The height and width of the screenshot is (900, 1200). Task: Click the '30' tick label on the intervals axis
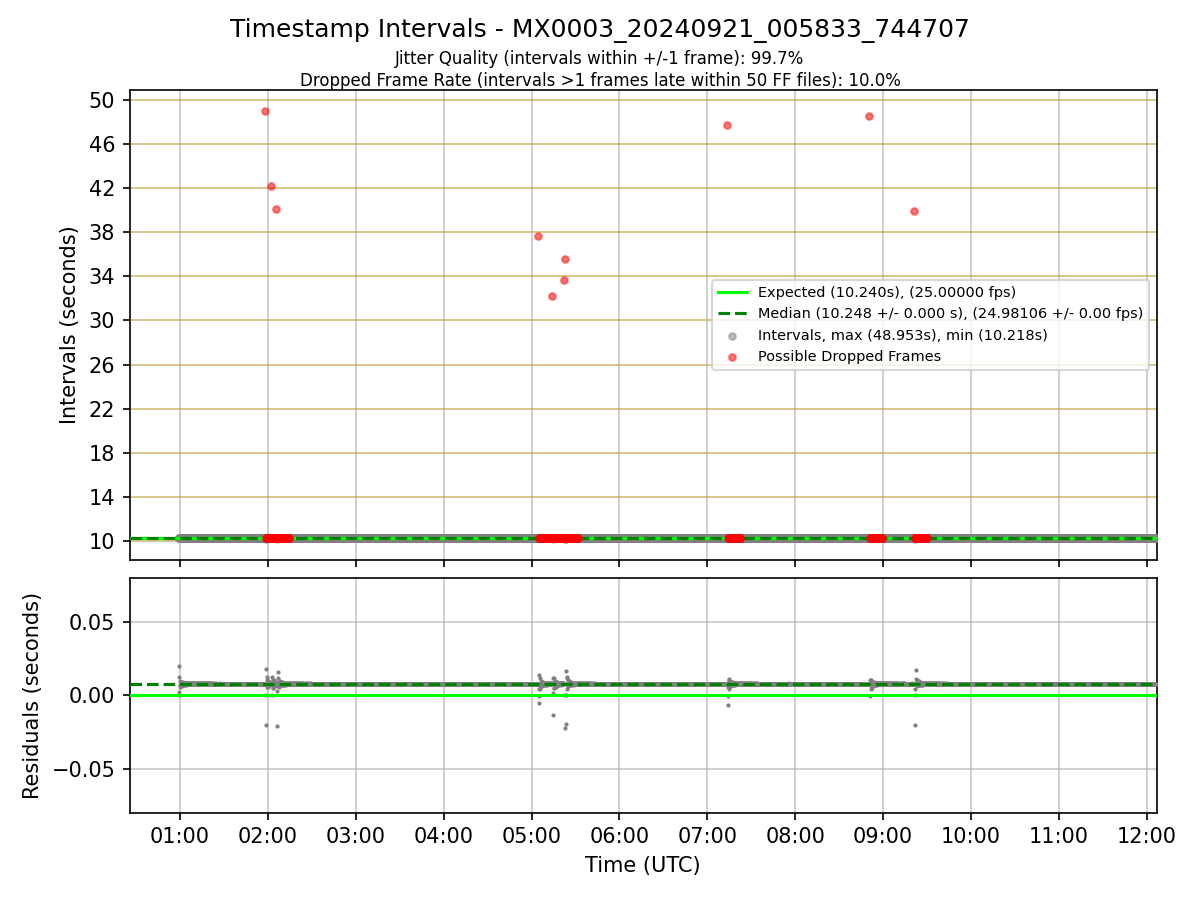(104, 320)
